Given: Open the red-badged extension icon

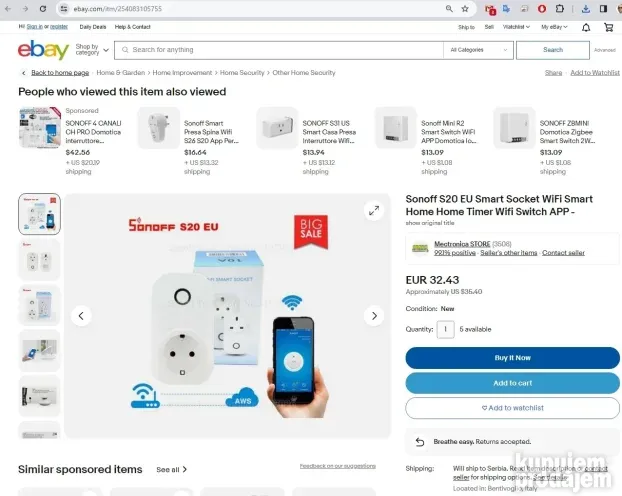Looking at the screenshot, I should click(490, 10).
